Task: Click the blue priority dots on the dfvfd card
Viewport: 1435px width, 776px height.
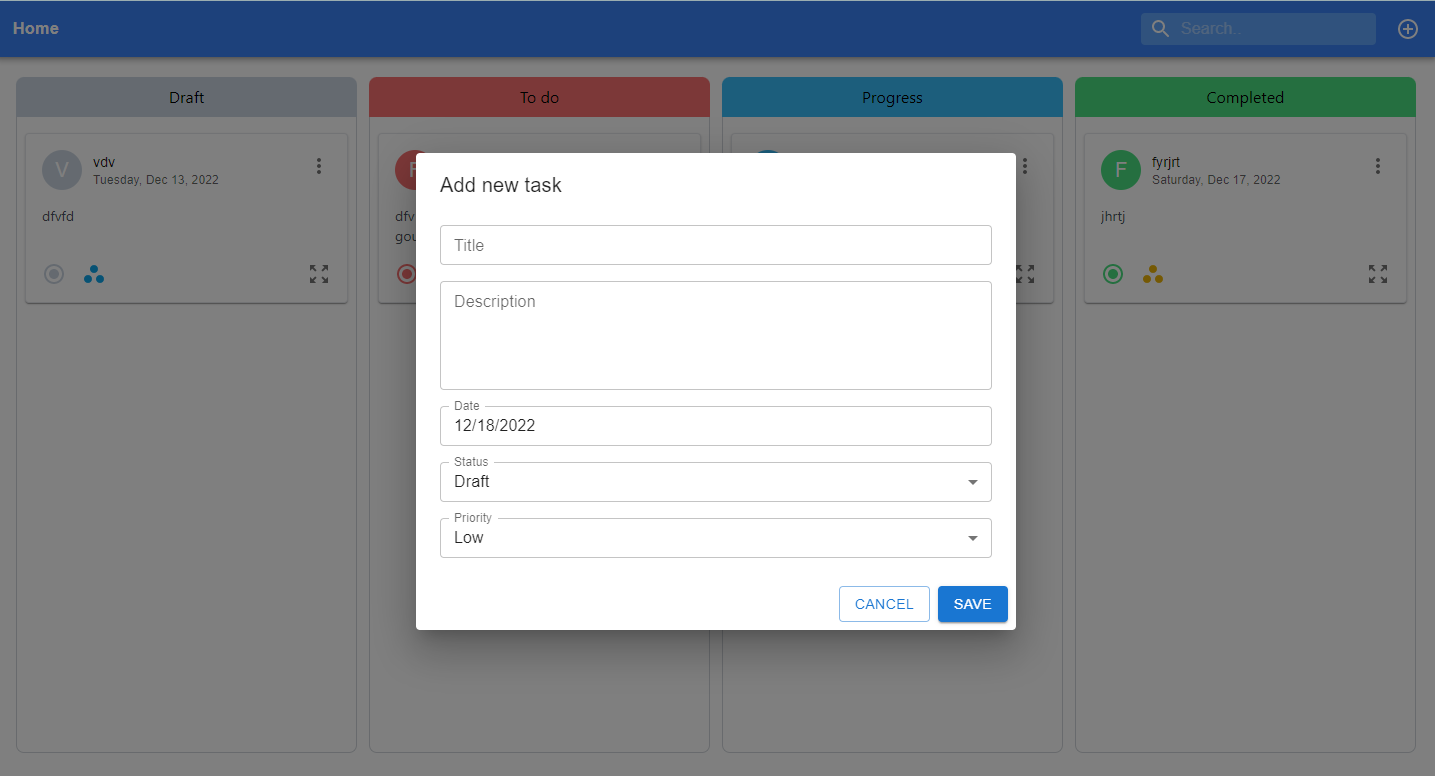Action: (94, 273)
